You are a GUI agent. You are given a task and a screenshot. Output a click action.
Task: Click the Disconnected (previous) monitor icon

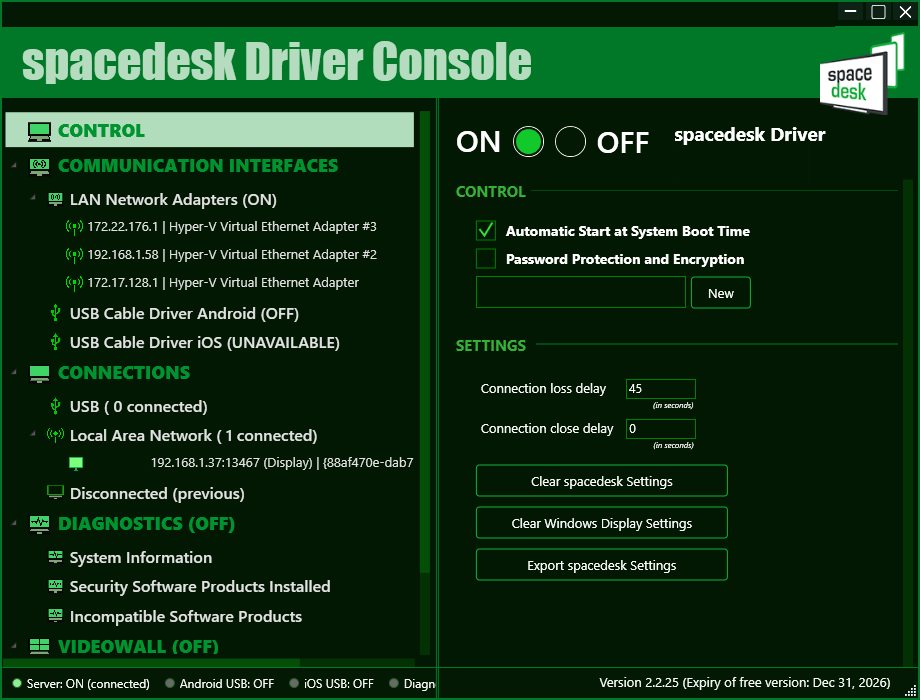[55, 492]
